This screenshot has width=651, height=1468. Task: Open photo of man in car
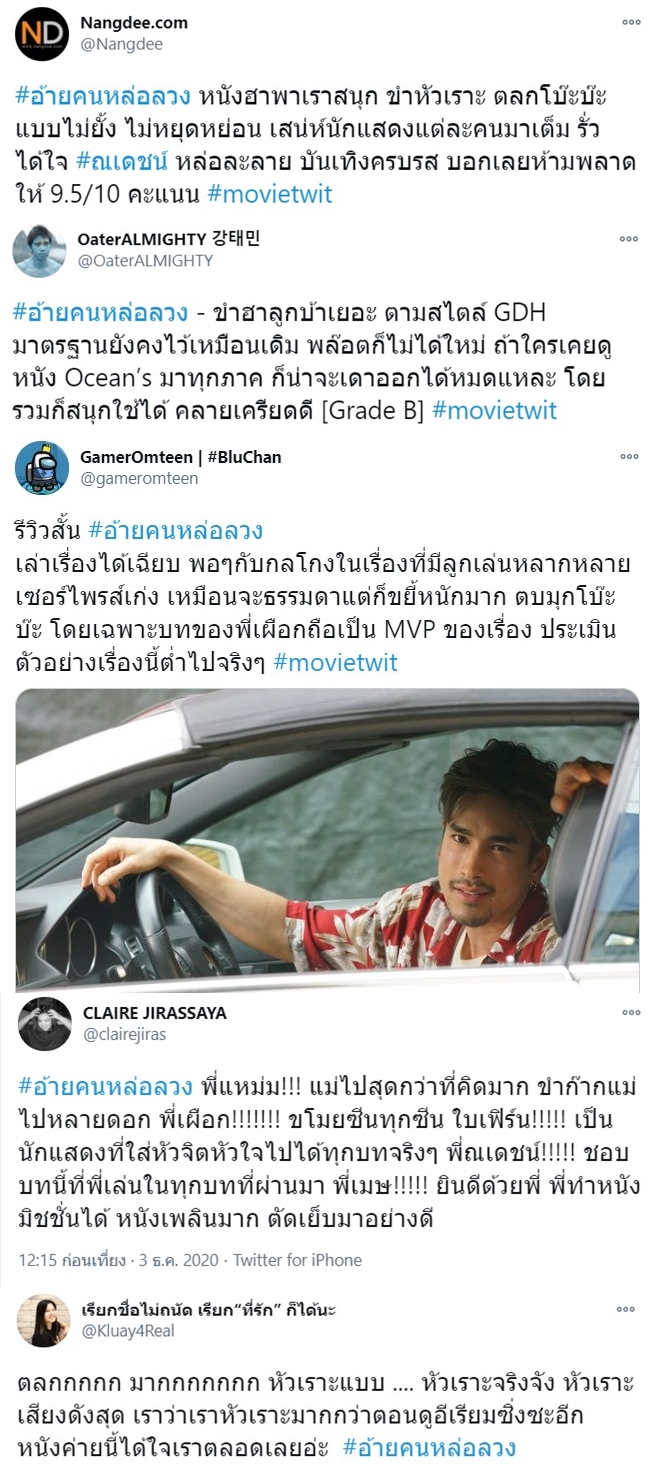(x=327, y=838)
